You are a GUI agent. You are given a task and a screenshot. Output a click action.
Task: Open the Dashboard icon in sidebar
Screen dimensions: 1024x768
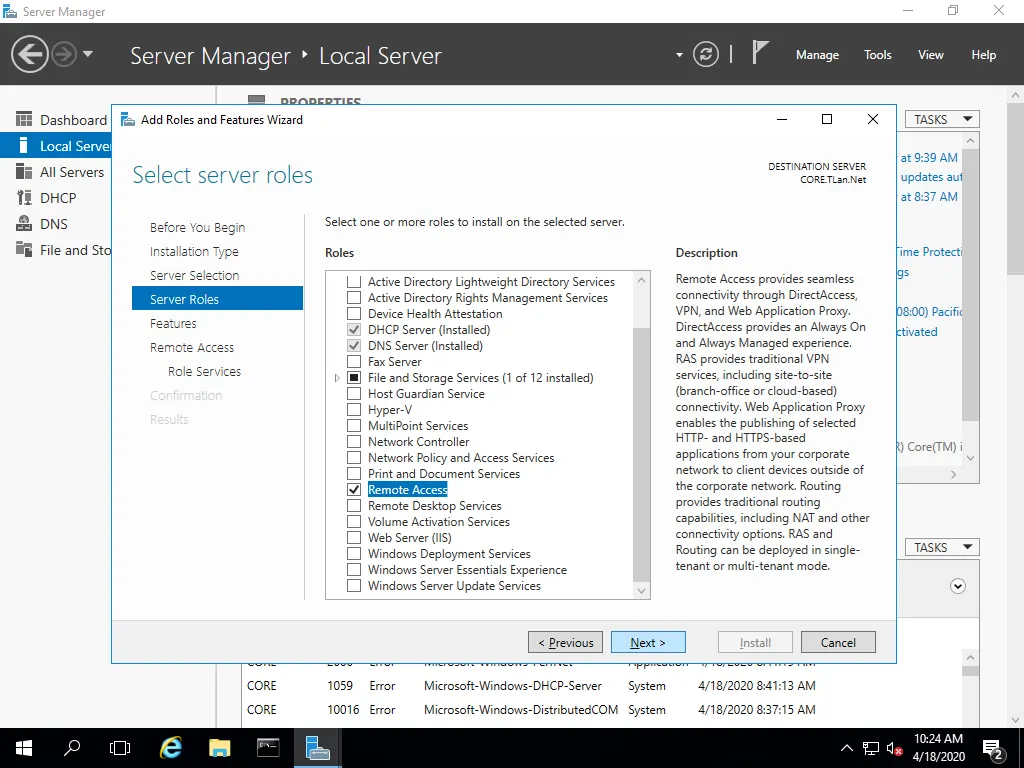(x=24, y=120)
